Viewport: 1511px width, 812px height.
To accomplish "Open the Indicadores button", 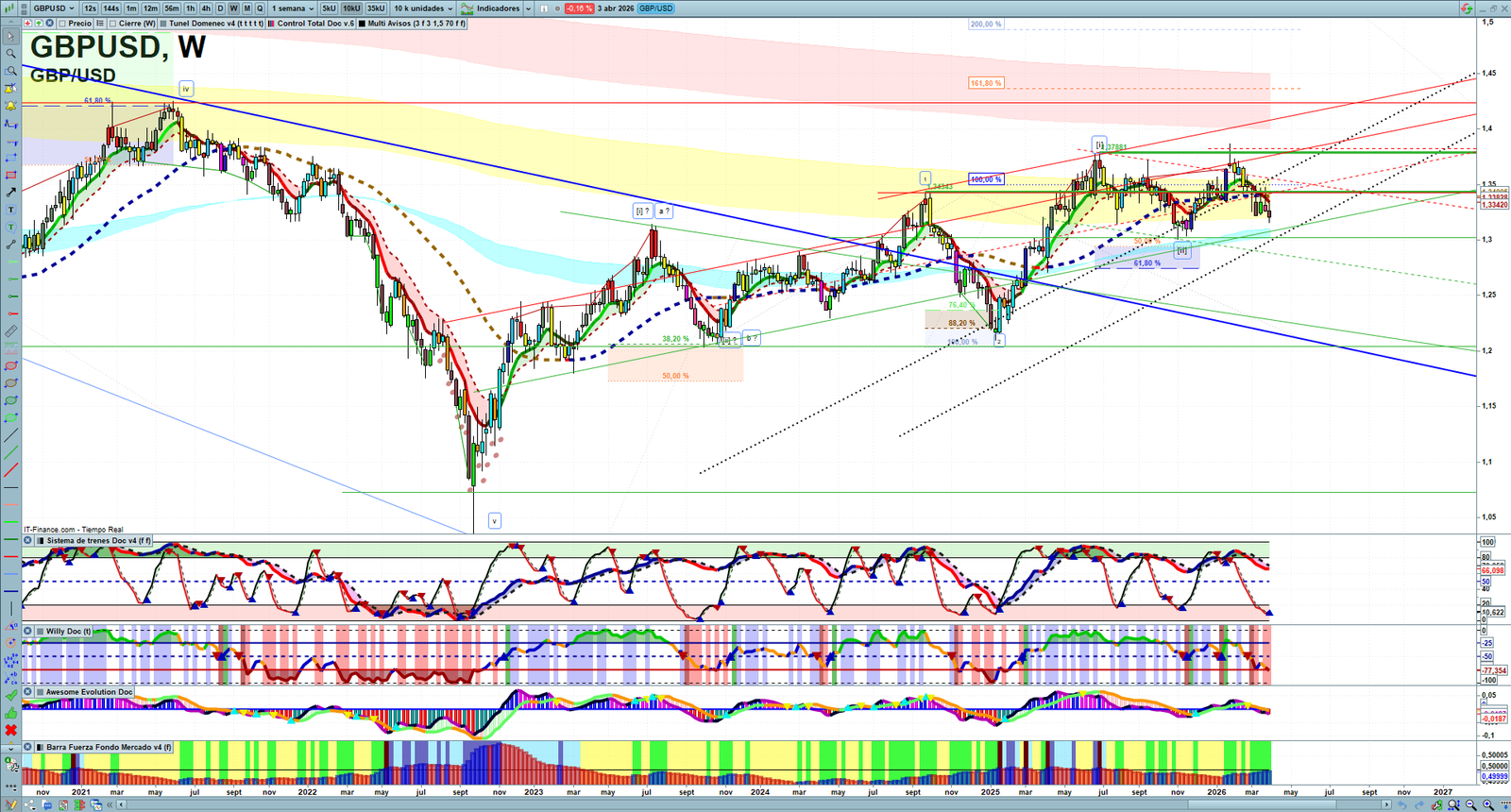I will (x=491, y=8).
